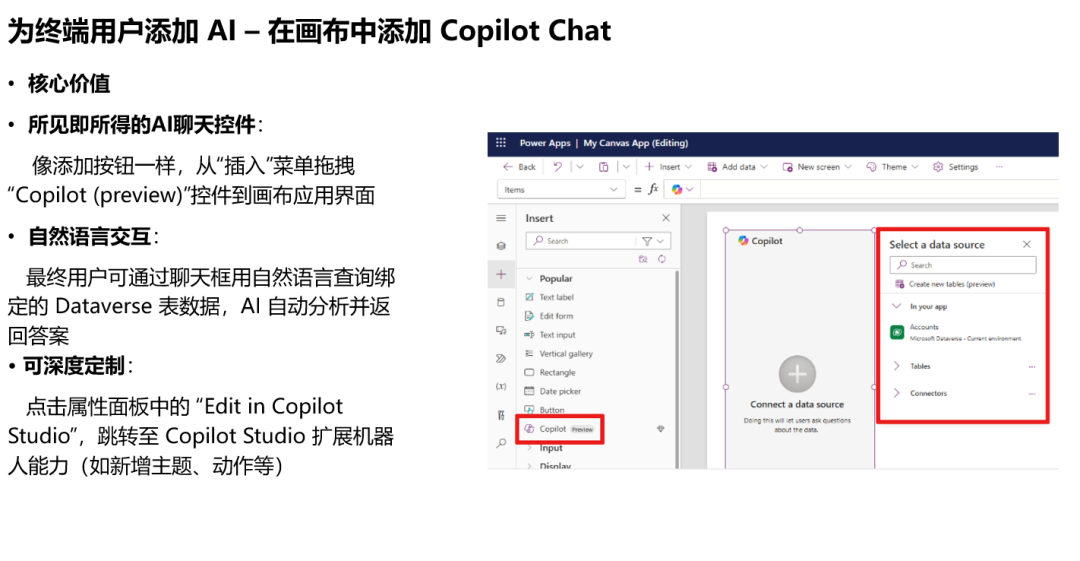Expand the left navigation hamburger menu
This screenshot has height=561, width=1080.
pyautogui.click(x=501, y=218)
